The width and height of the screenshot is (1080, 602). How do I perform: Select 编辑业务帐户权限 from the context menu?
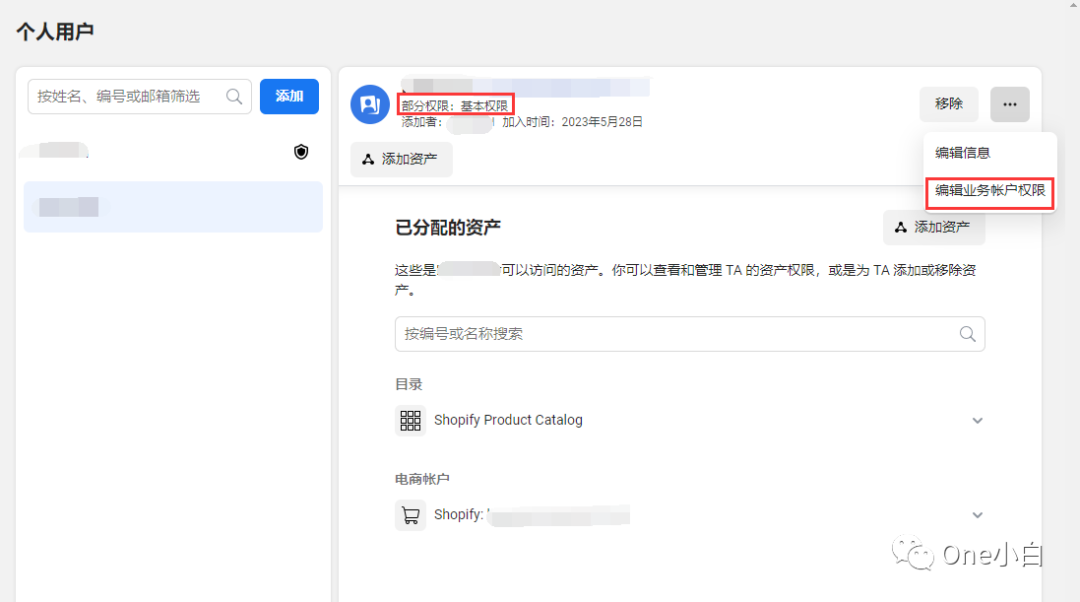[990, 194]
